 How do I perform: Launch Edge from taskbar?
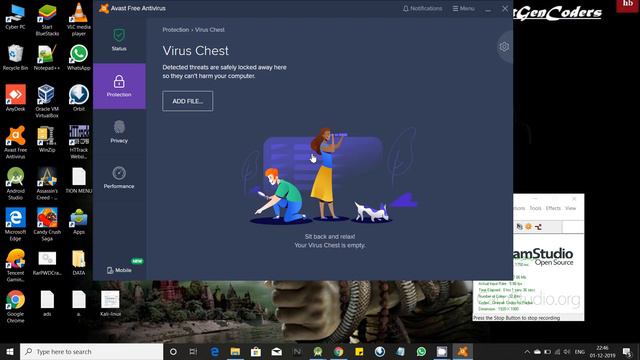coord(215,351)
